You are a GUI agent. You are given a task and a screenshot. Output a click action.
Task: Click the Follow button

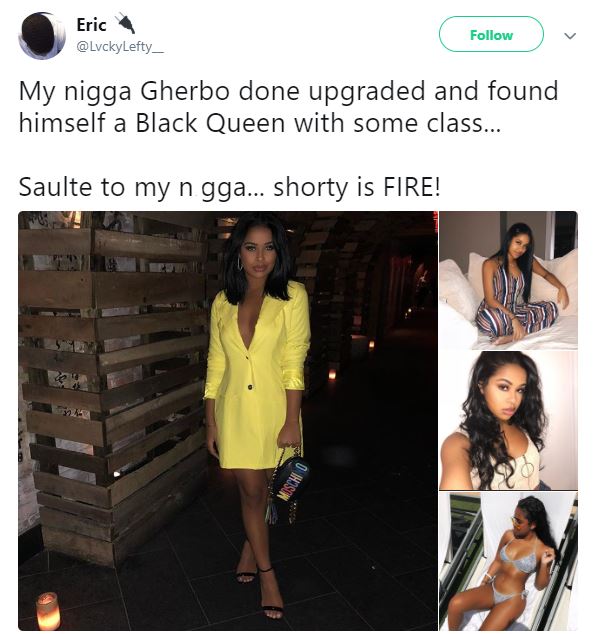click(491, 34)
